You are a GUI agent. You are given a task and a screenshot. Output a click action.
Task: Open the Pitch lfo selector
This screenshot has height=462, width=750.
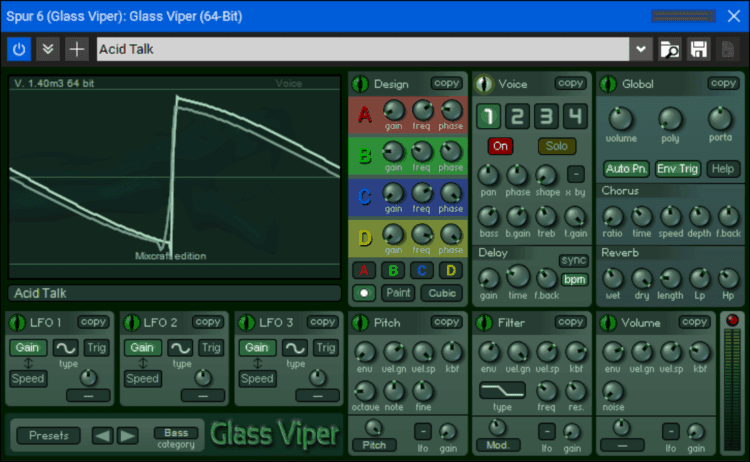coord(423,431)
